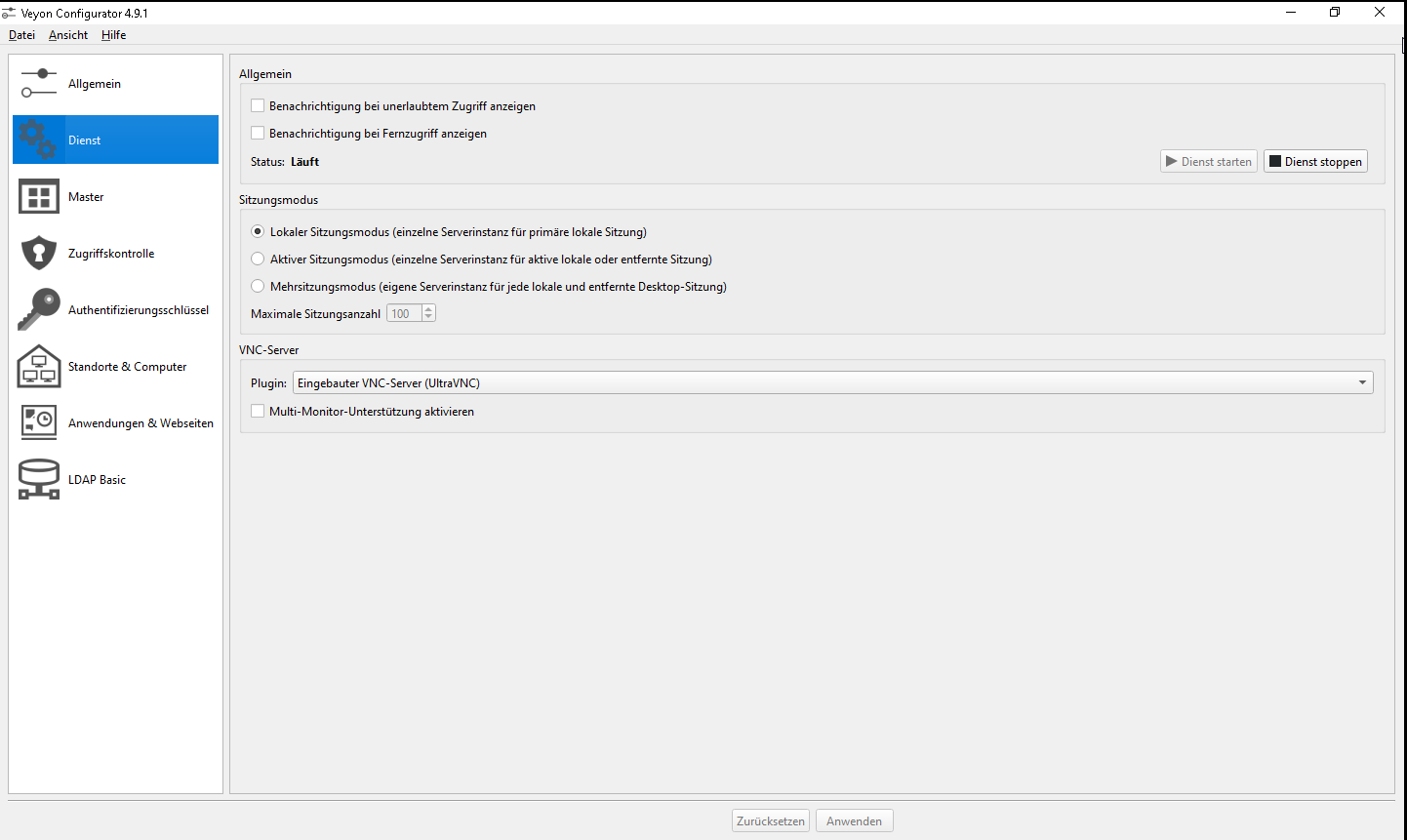The height and width of the screenshot is (840, 1407).
Task: Check Benachrichtigung bei Fernzugriff anzeigen
Action: (258, 134)
